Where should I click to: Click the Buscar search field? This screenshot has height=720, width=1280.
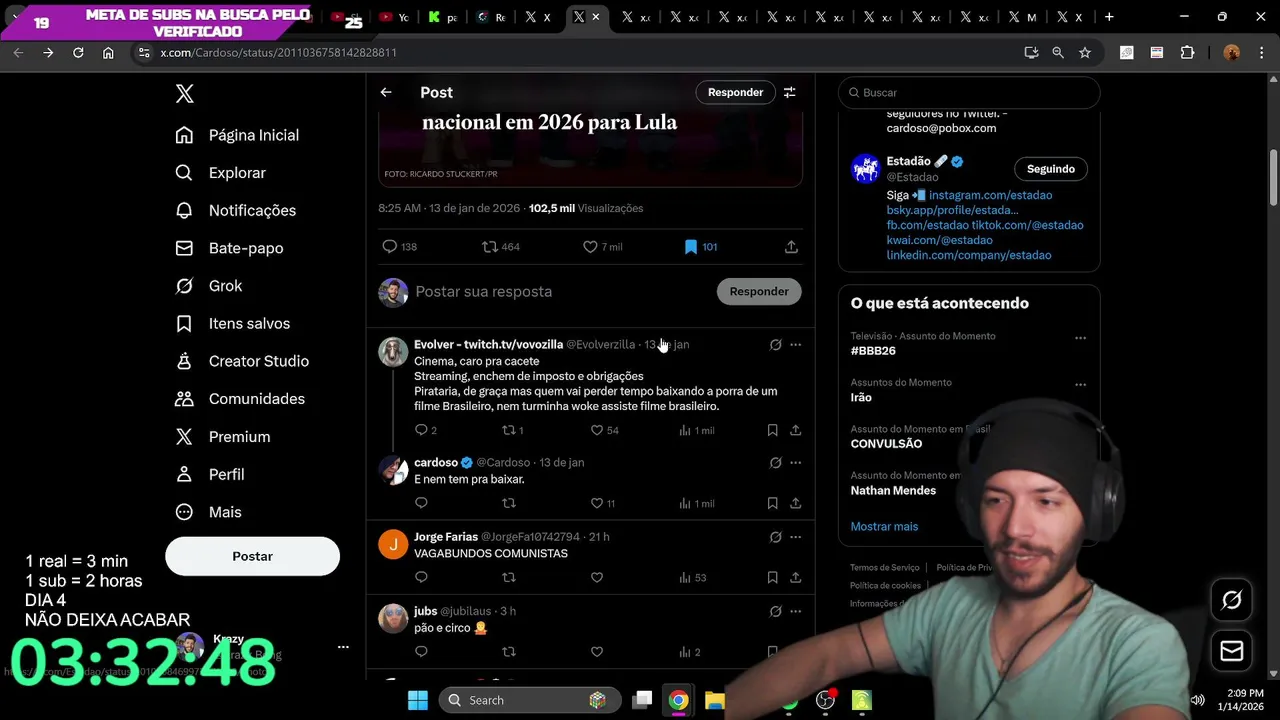tap(969, 93)
